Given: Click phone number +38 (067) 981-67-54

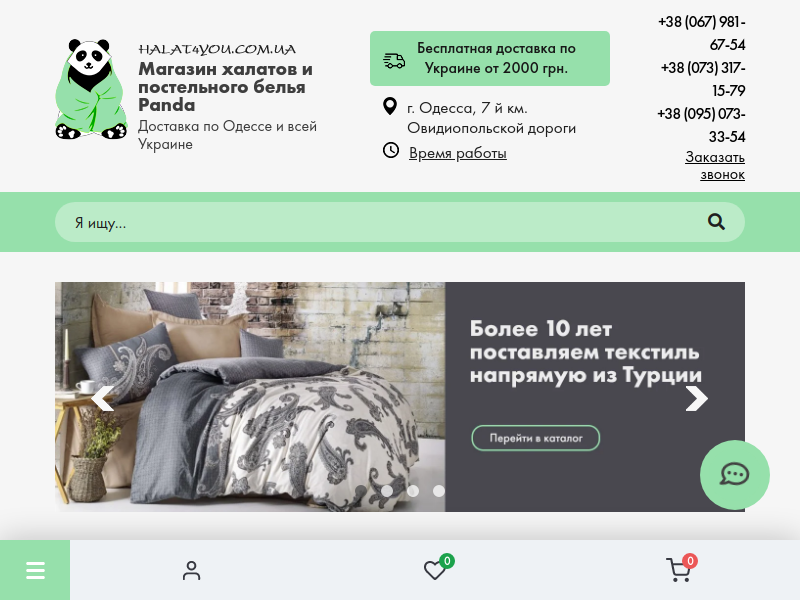Looking at the screenshot, I should coord(702,33).
